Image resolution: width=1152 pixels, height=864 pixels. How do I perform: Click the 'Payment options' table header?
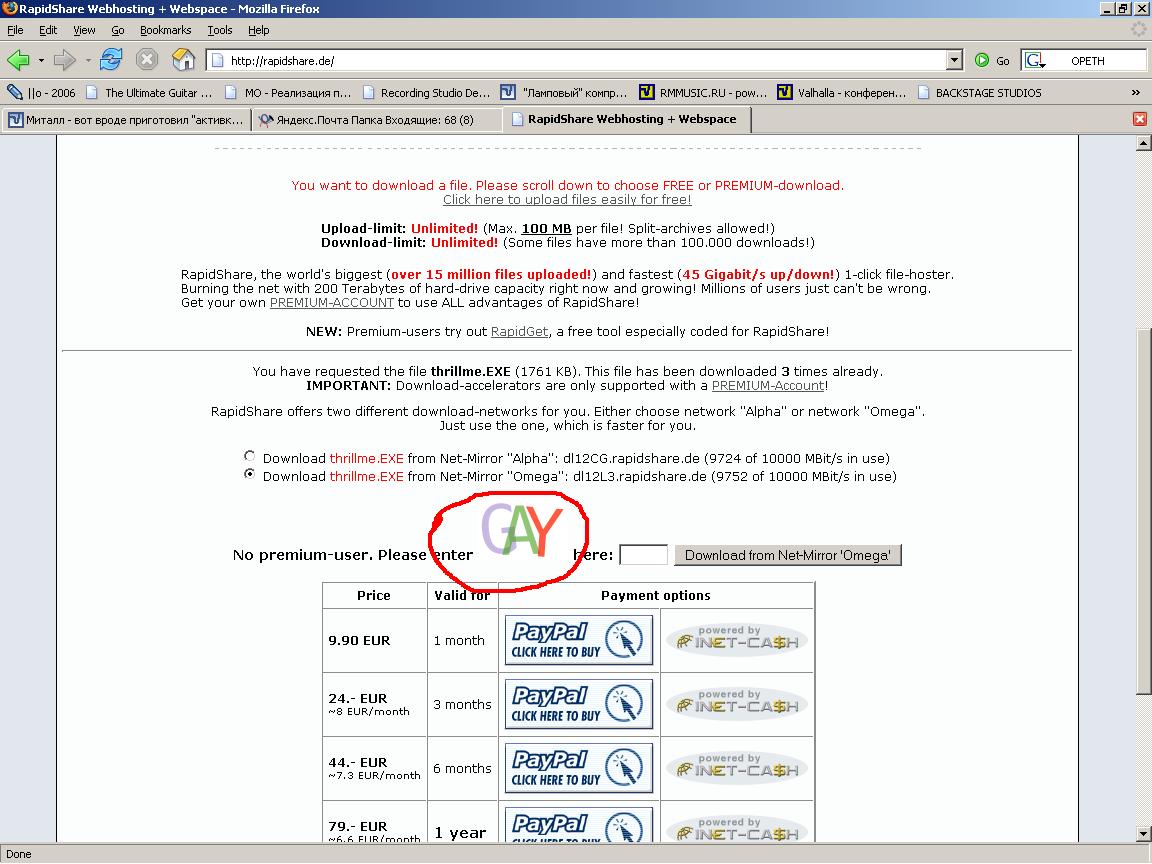(656, 595)
